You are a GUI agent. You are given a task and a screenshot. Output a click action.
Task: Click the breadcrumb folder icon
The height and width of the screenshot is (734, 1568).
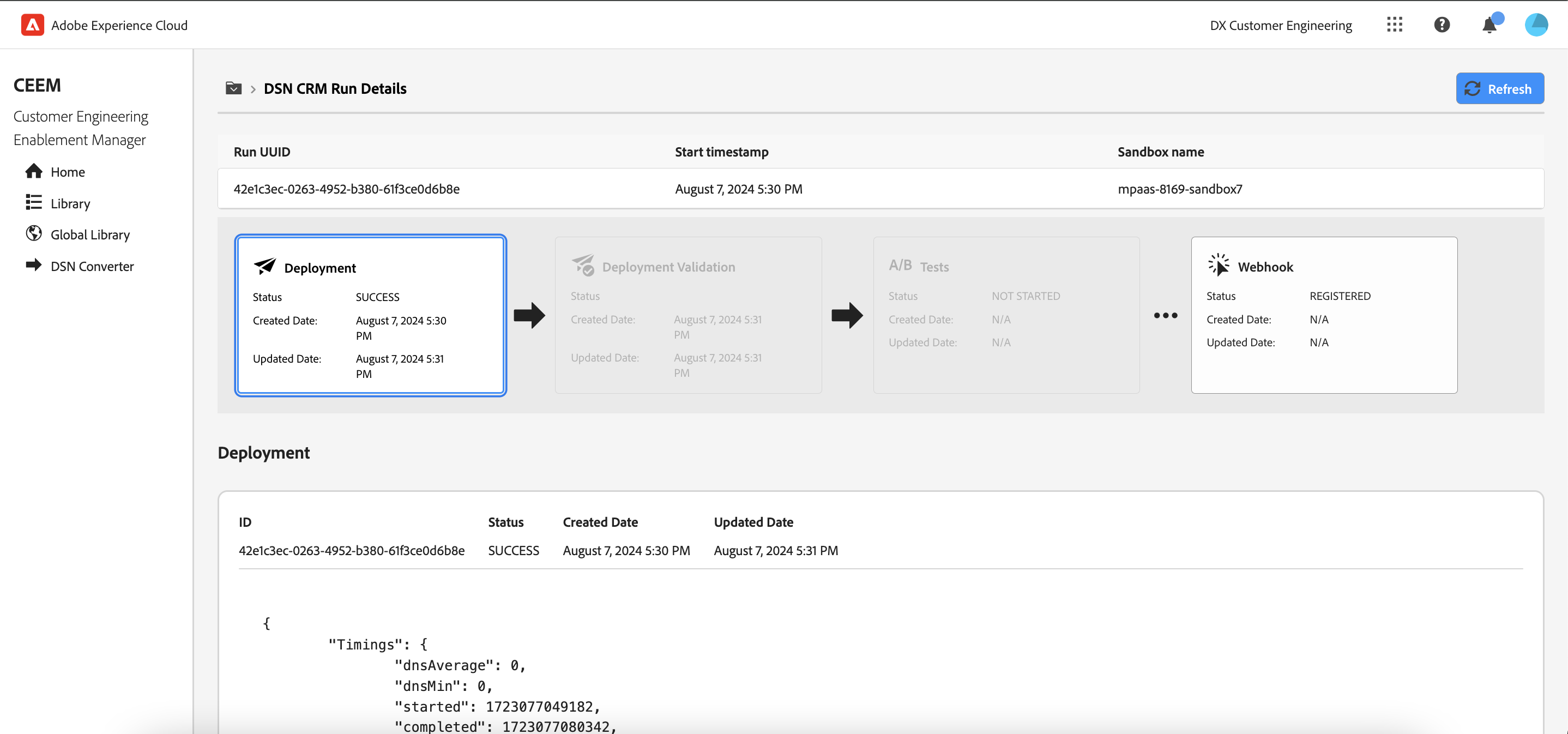pyautogui.click(x=234, y=88)
